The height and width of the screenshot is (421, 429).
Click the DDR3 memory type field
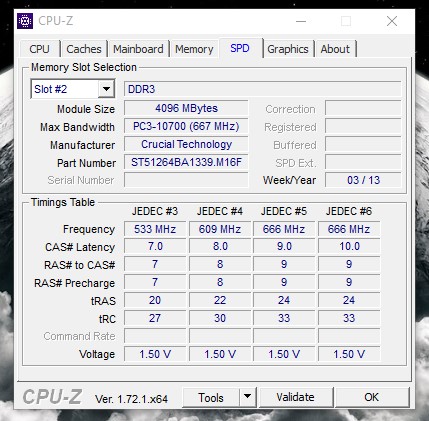[x=262, y=89]
